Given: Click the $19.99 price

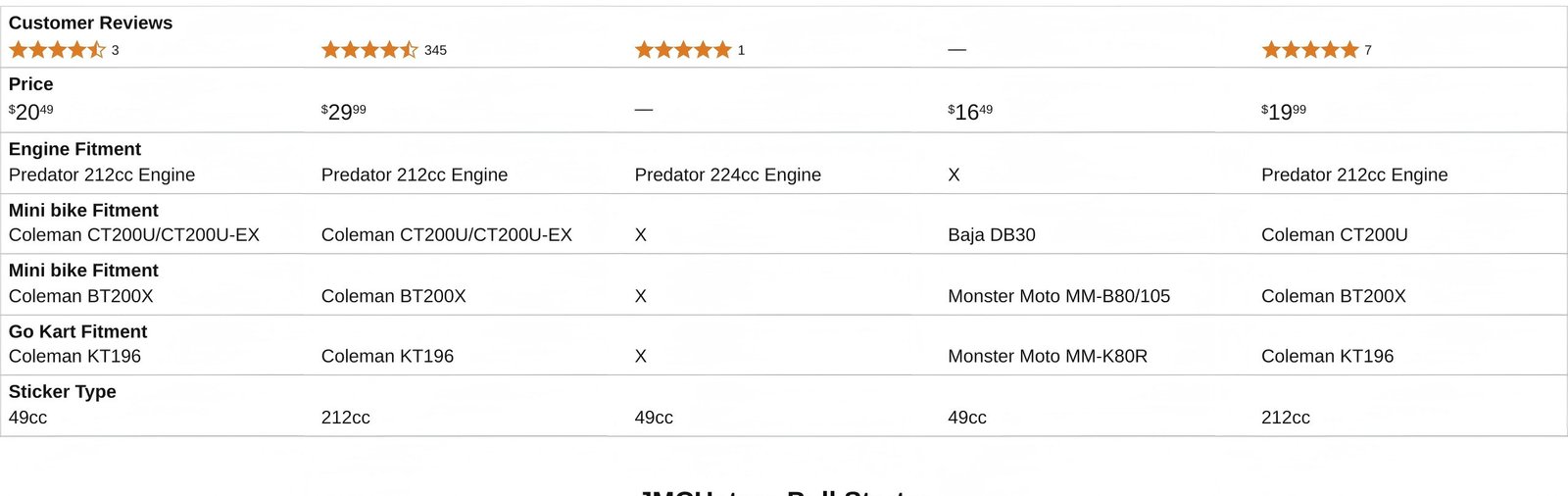Looking at the screenshot, I should [x=1284, y=112].
